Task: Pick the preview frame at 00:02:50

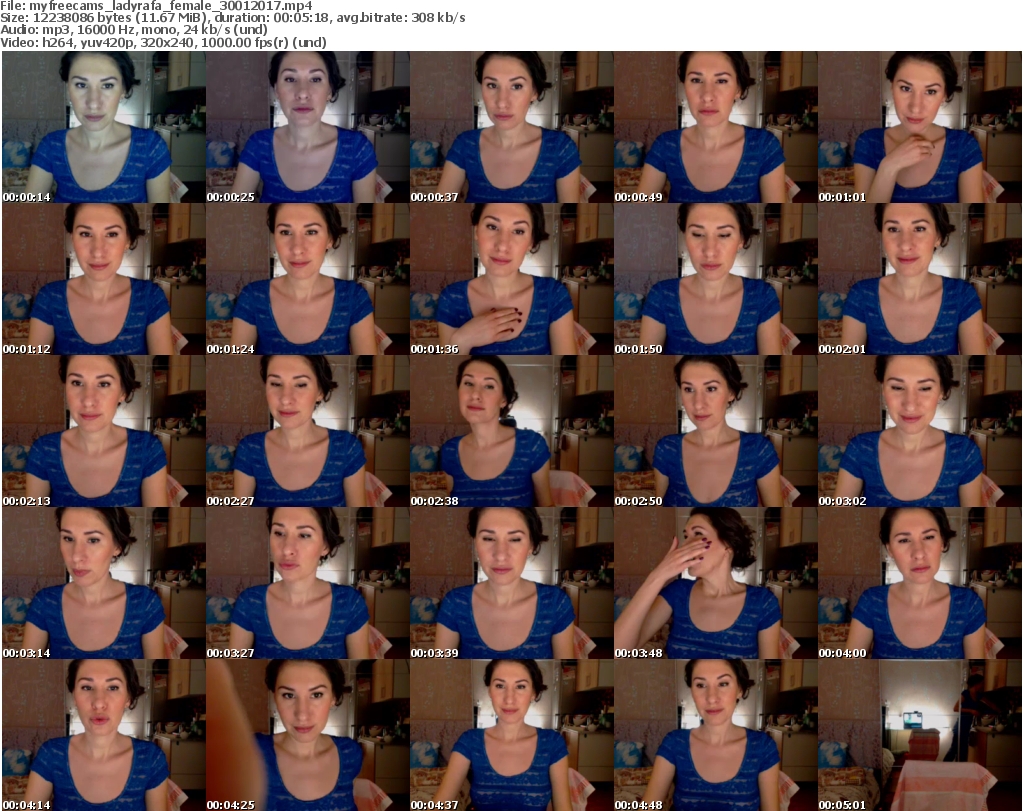Action: point(715,432)
